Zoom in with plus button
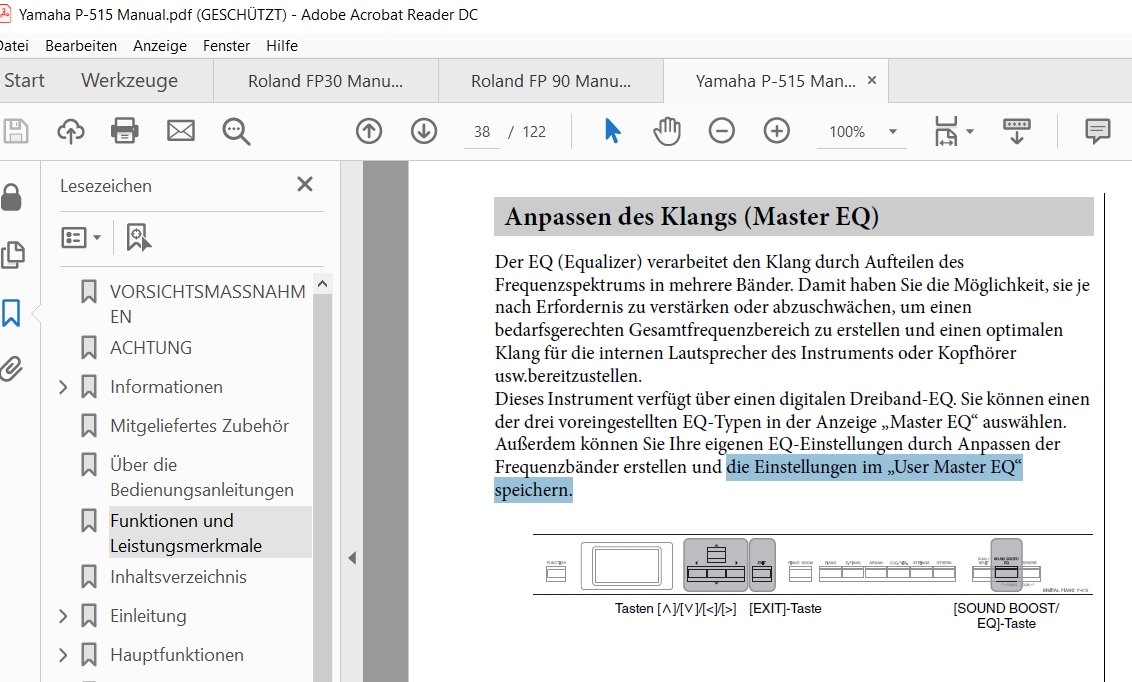 point(777,131)
